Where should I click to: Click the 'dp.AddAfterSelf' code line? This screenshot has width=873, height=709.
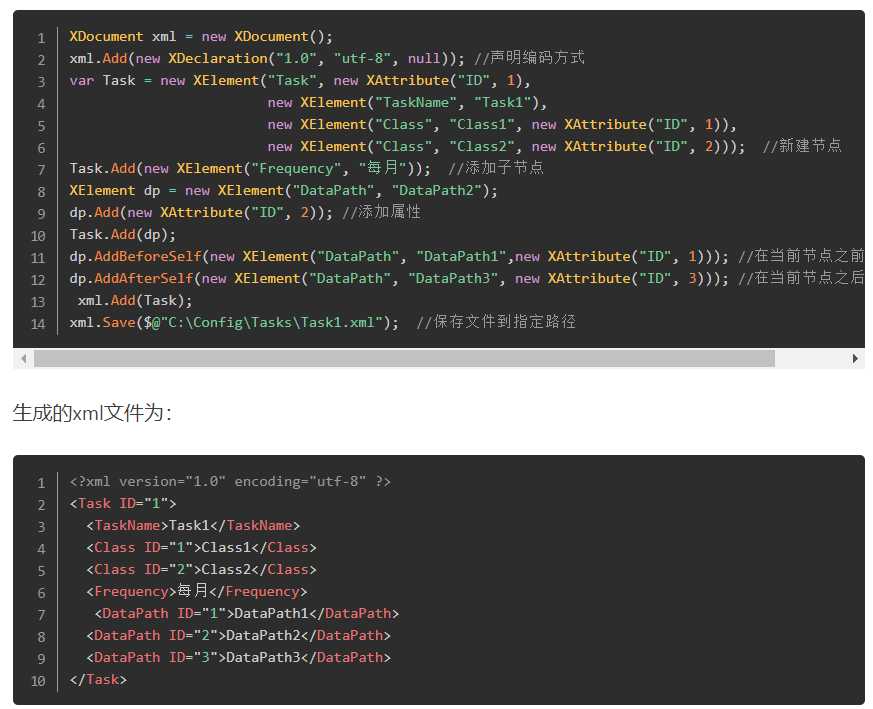click(467, 278)
